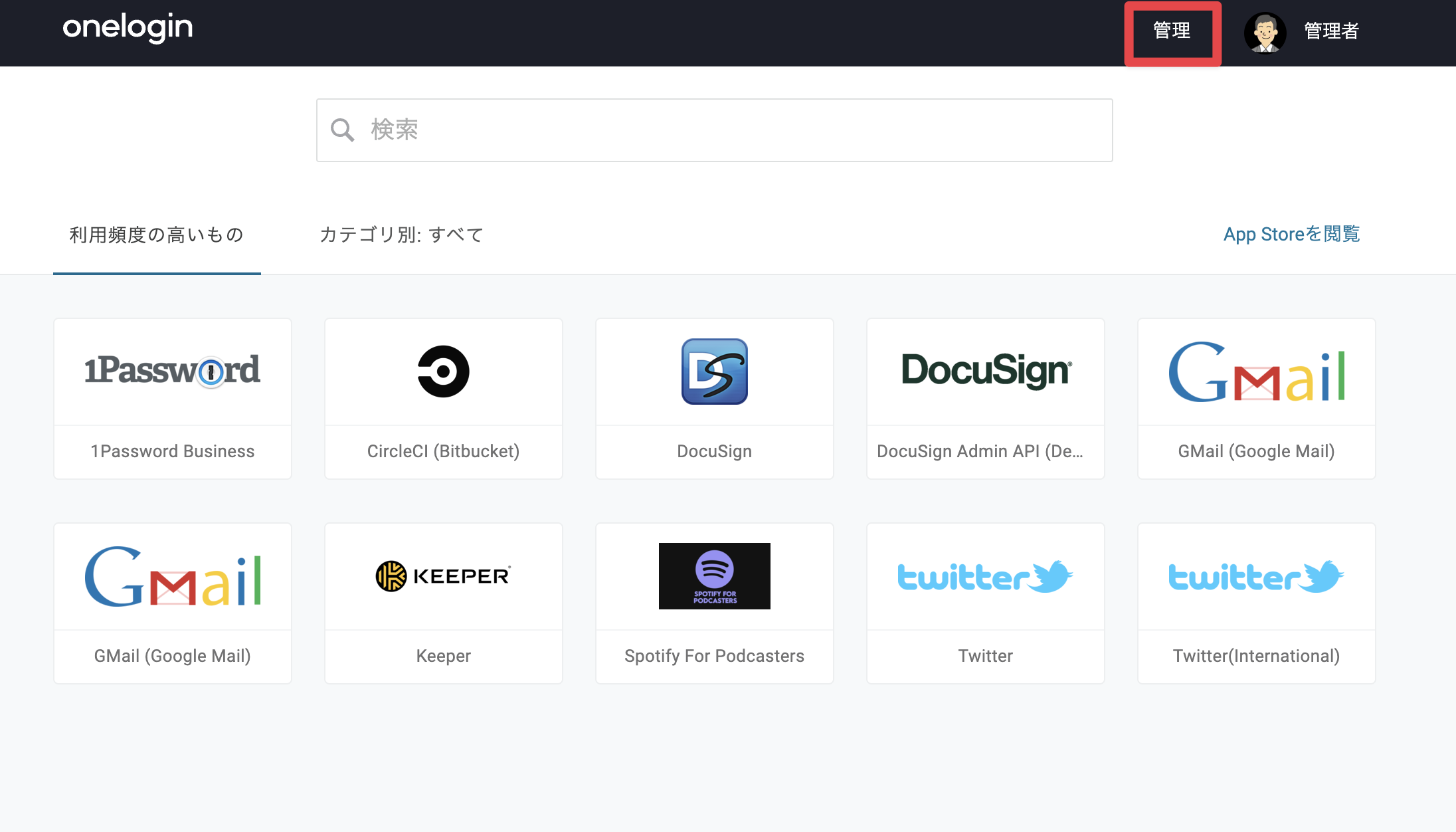Open the DocuSign wordmark logo tile
1456x832 pixels.
986,371
